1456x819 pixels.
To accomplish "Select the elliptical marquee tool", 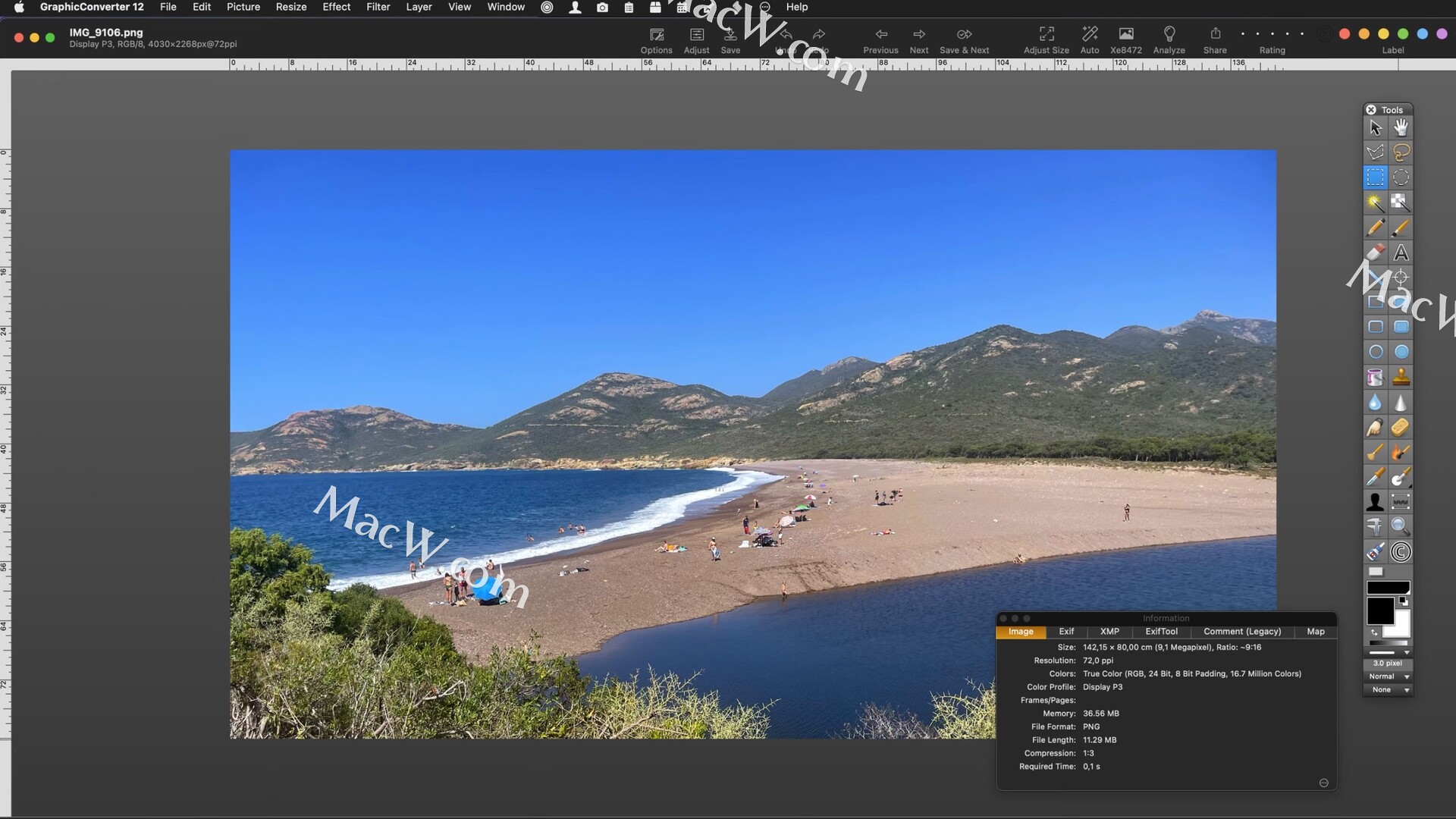I will point(1401,177).
